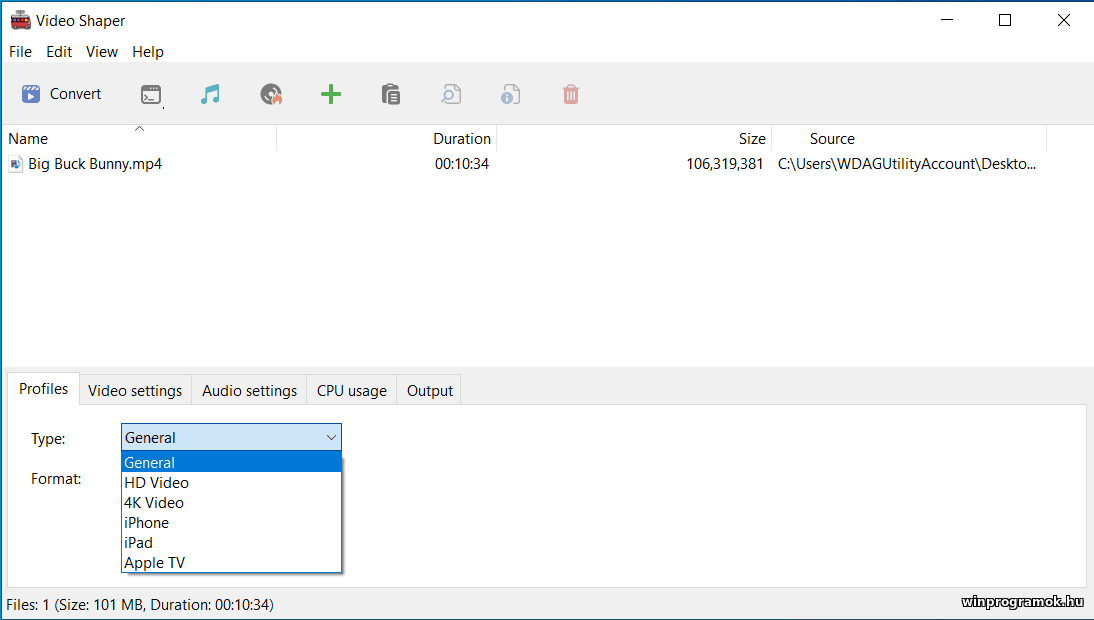1094x620 pixels.
Task: Click the file preview magnifier icon
Action: coord(451,95)
